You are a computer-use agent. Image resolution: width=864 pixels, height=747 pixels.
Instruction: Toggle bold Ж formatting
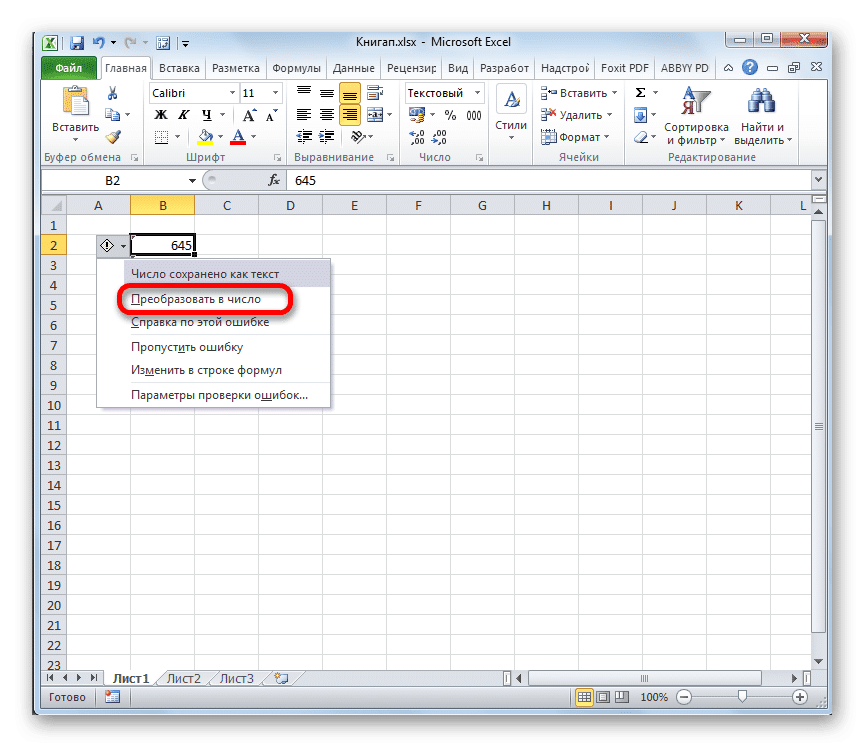(161, 115)
